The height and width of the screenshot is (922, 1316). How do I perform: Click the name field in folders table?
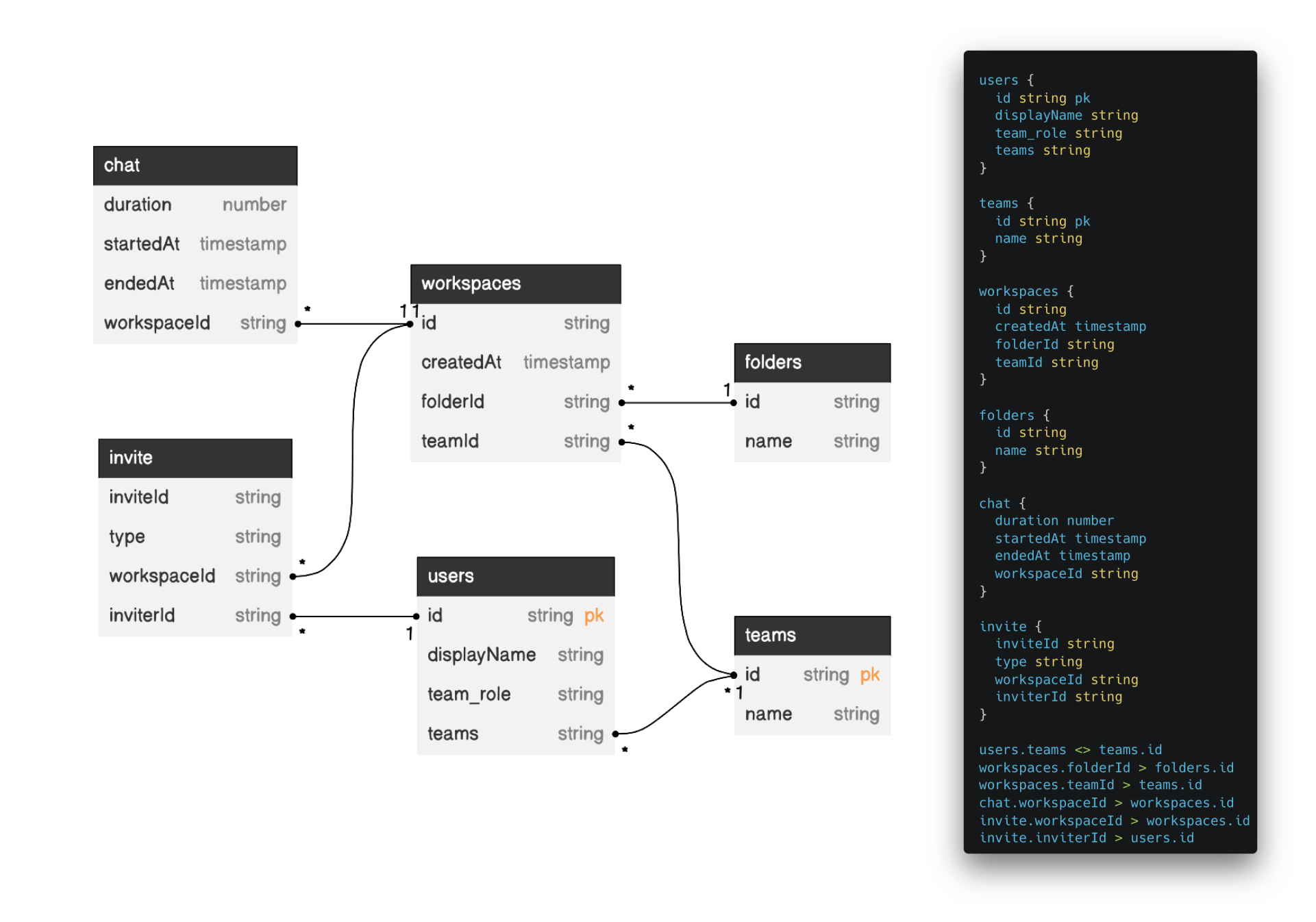[768, 440]
